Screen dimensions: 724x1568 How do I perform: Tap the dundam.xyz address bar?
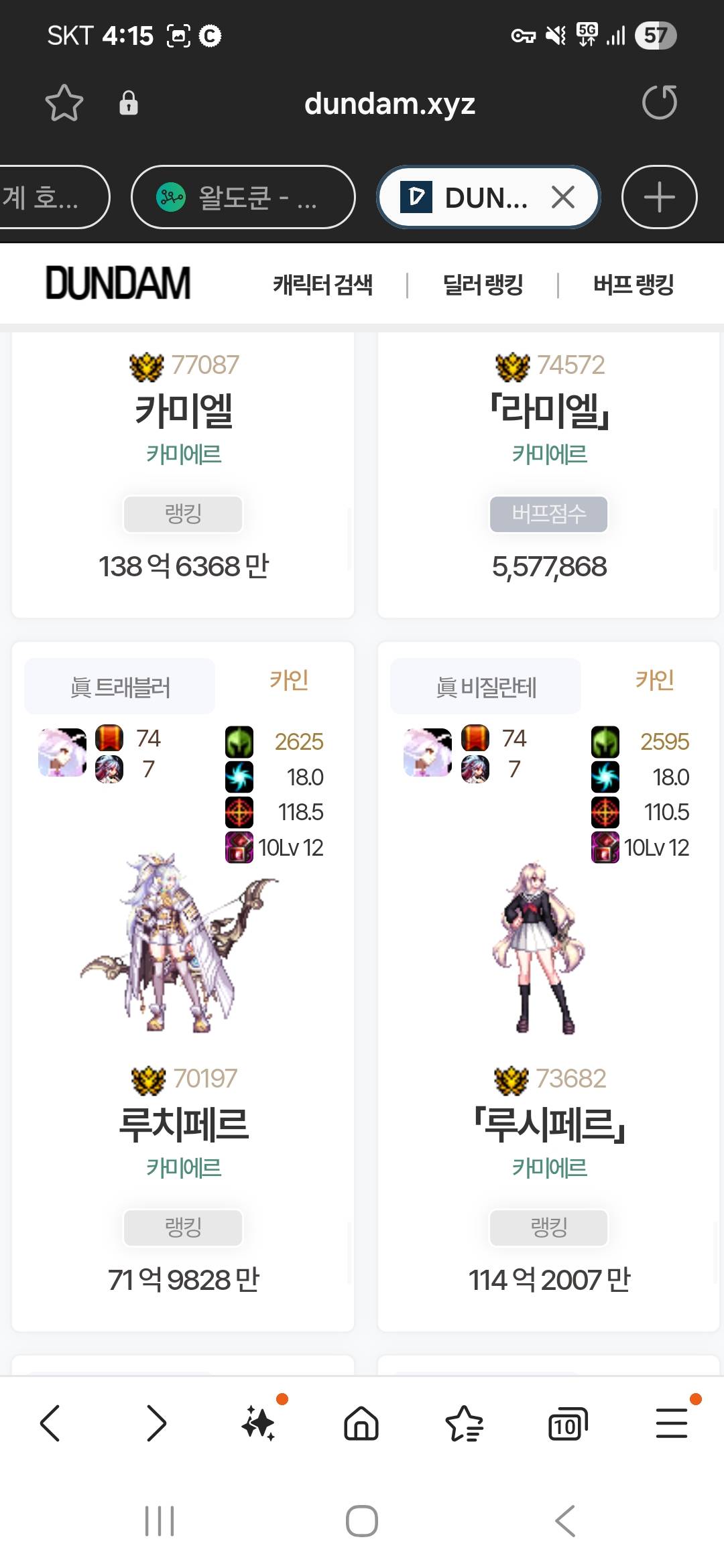point(389,103)
